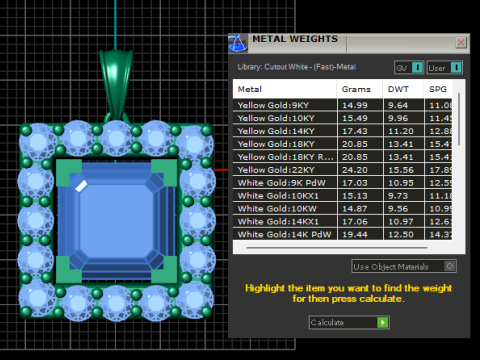The height and width of the screenshot is (360, 480).
Task: Click the 24.20 grams value
Action: click(355, 170)
